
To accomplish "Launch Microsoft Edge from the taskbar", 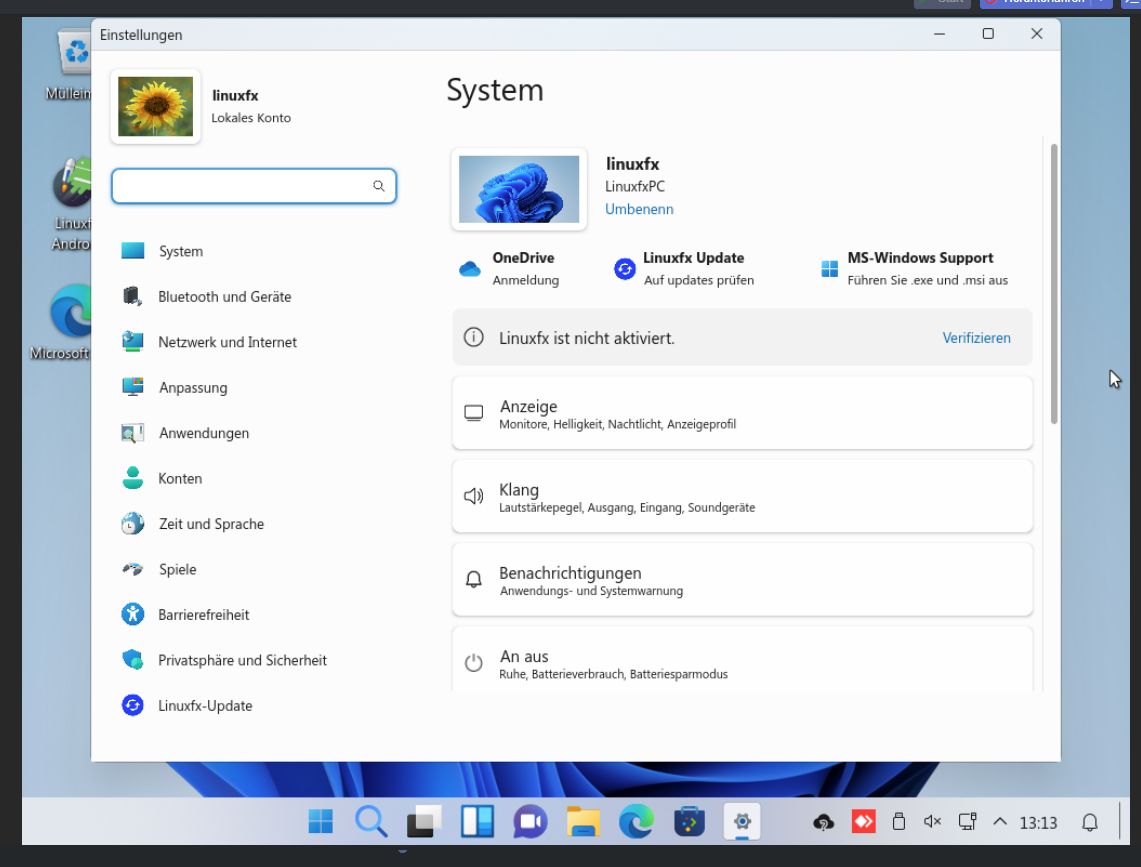I will [636, 822].
